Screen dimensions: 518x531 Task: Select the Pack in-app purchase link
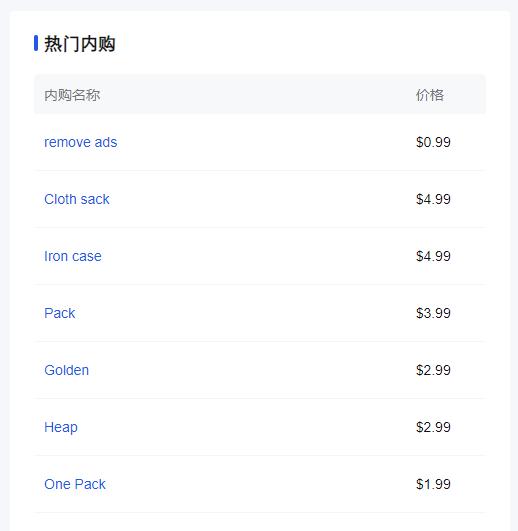60,313
